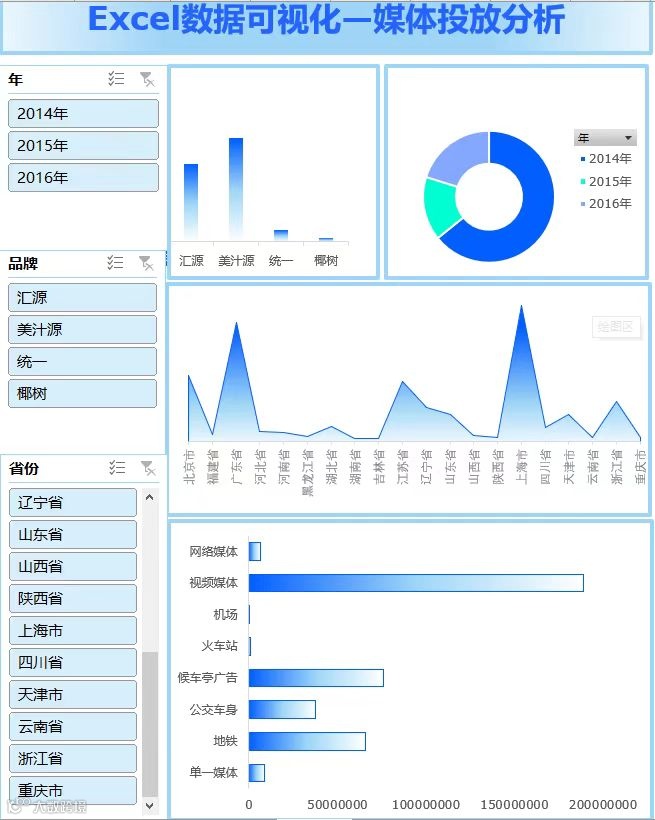
Task: Choose 上海市 in province slicer
Action: click(x=73, y=631)
